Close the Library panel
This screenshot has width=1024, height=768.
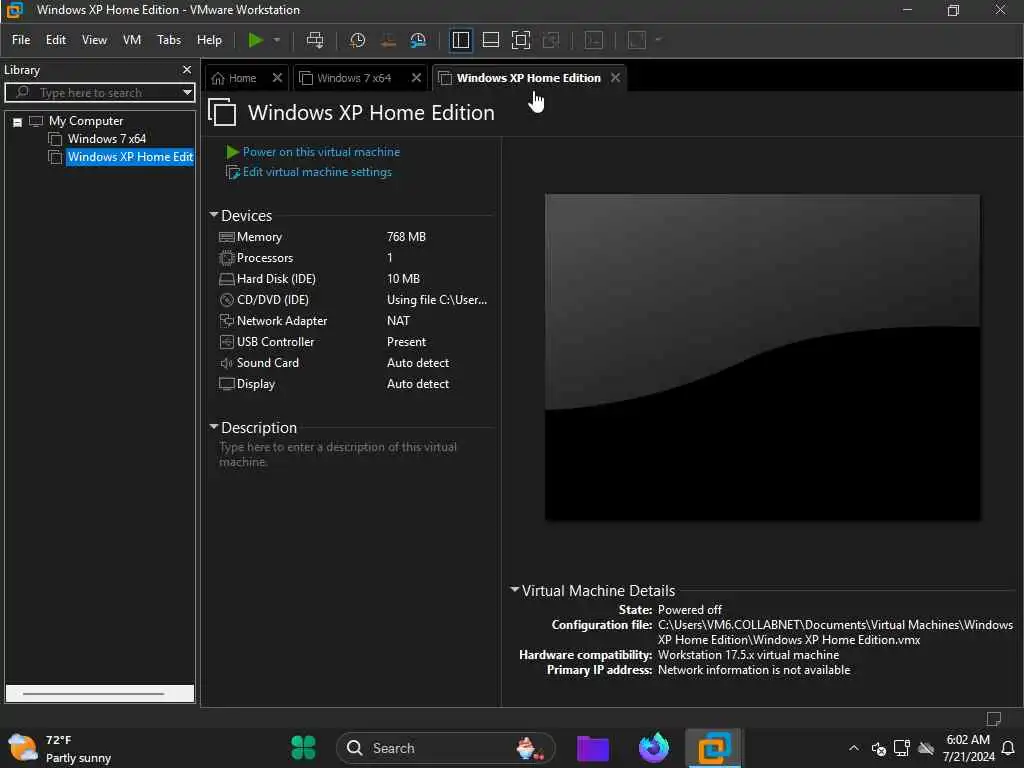187,69
